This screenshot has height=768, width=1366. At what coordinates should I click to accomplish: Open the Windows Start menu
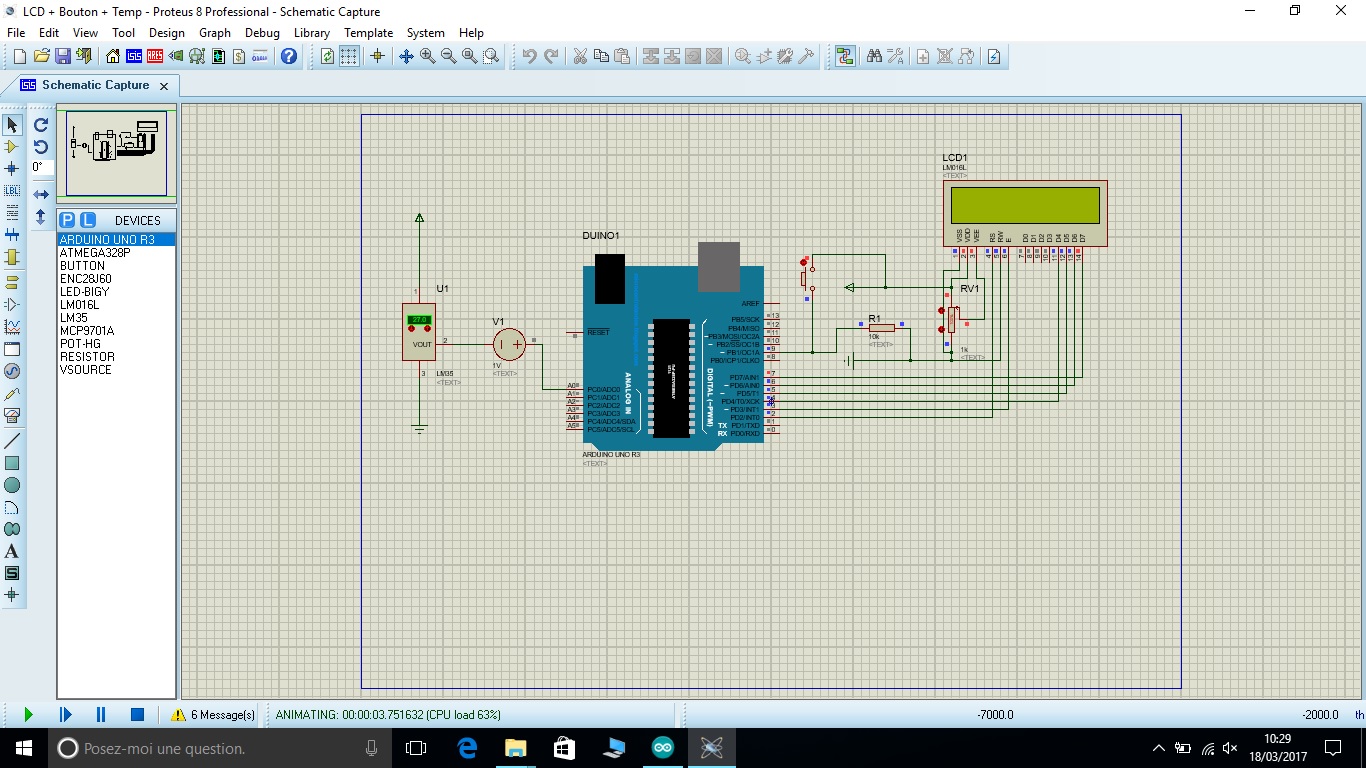24,748
